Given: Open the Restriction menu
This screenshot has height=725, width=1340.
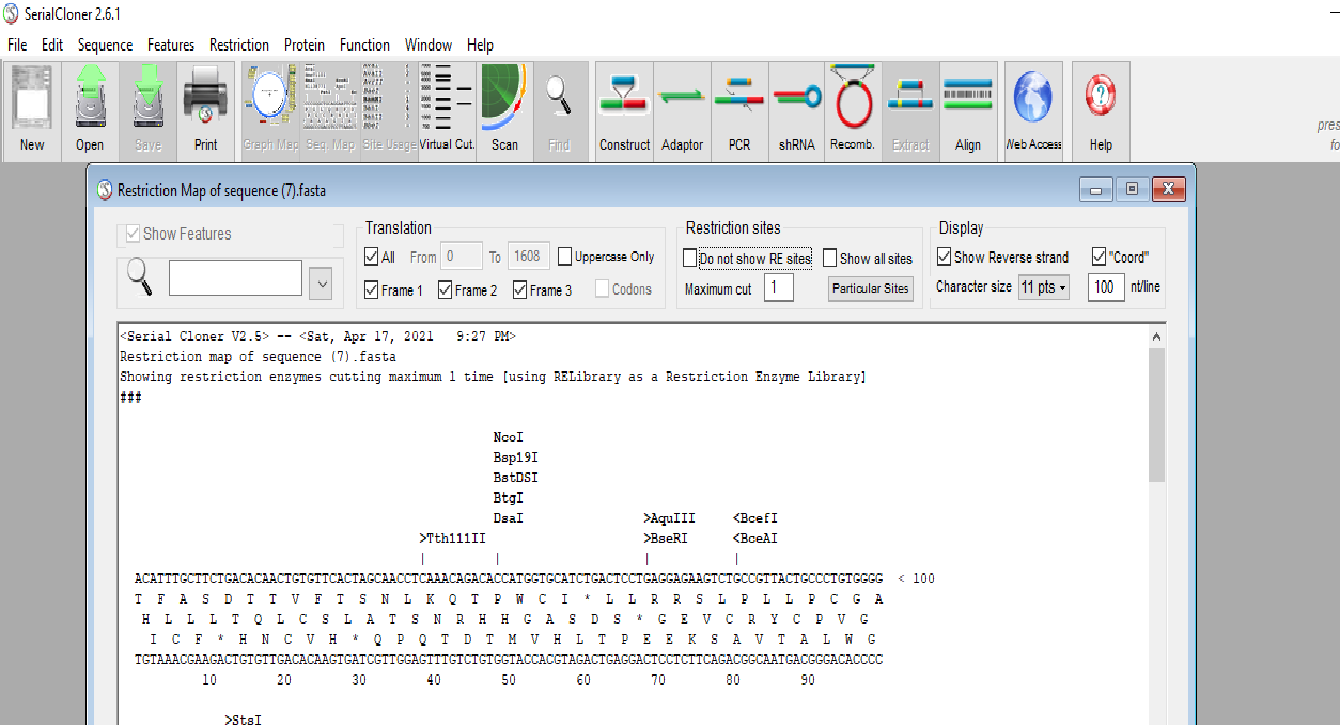Looking at the screenshot, I should coord(239,45).
